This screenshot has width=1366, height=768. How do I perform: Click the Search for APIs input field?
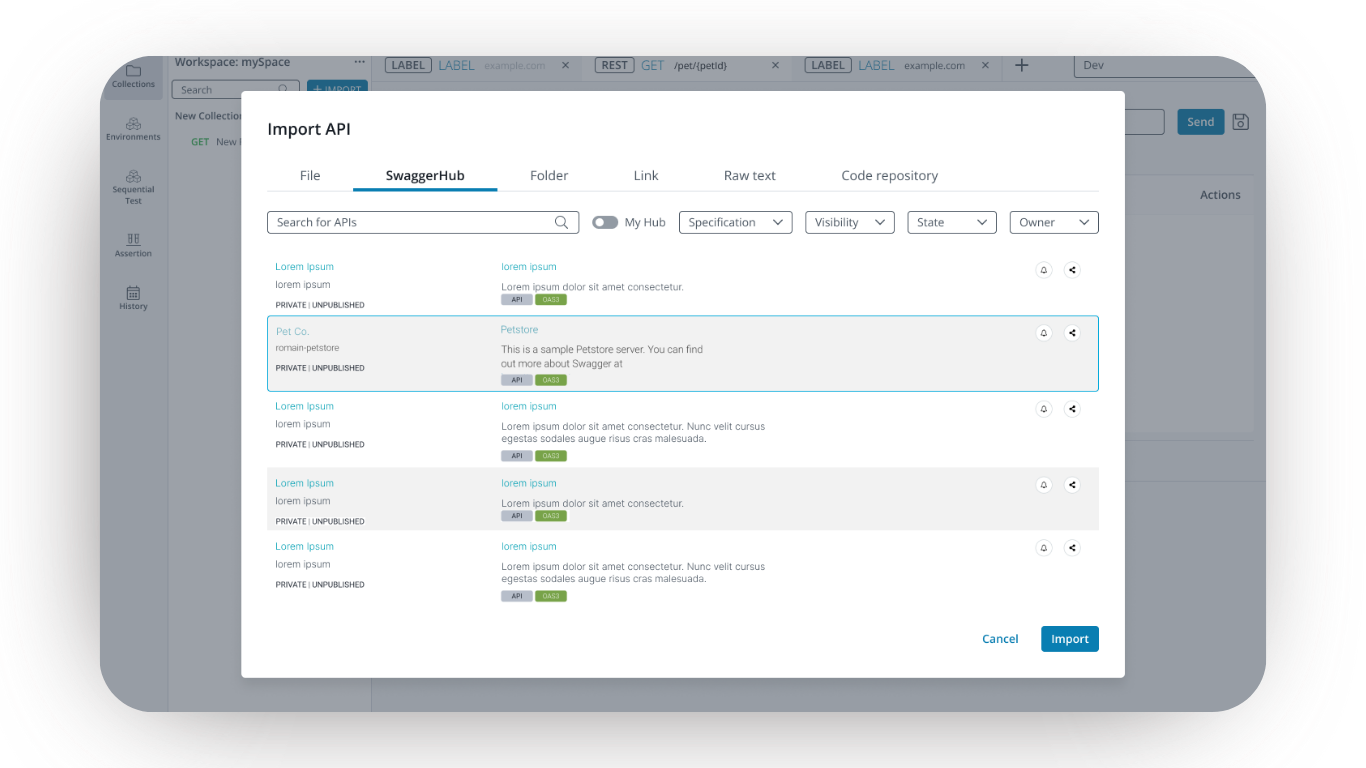(423, 222)
